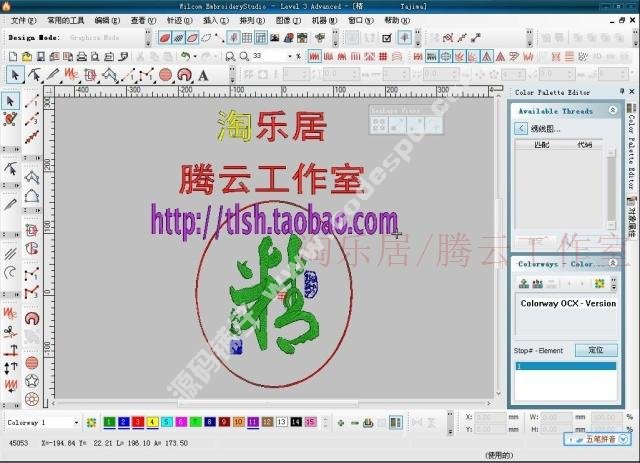Click the zigzag stitch tool at toolbox bottom
Viewport: 640px width, 463px height.
coord(11,385)
